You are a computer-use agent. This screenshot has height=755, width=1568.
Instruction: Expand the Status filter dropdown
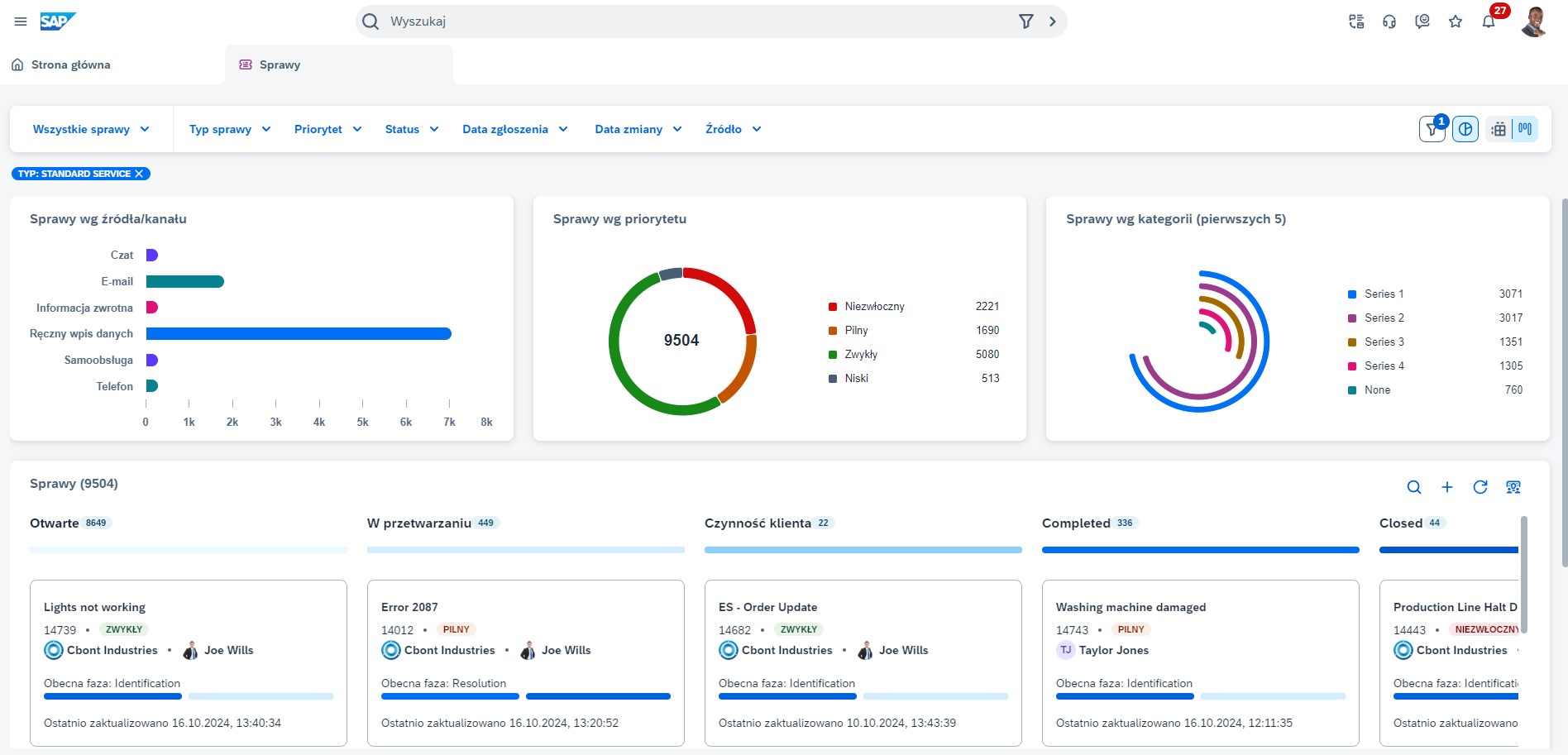pyautogui.click(x=411, y=129)
